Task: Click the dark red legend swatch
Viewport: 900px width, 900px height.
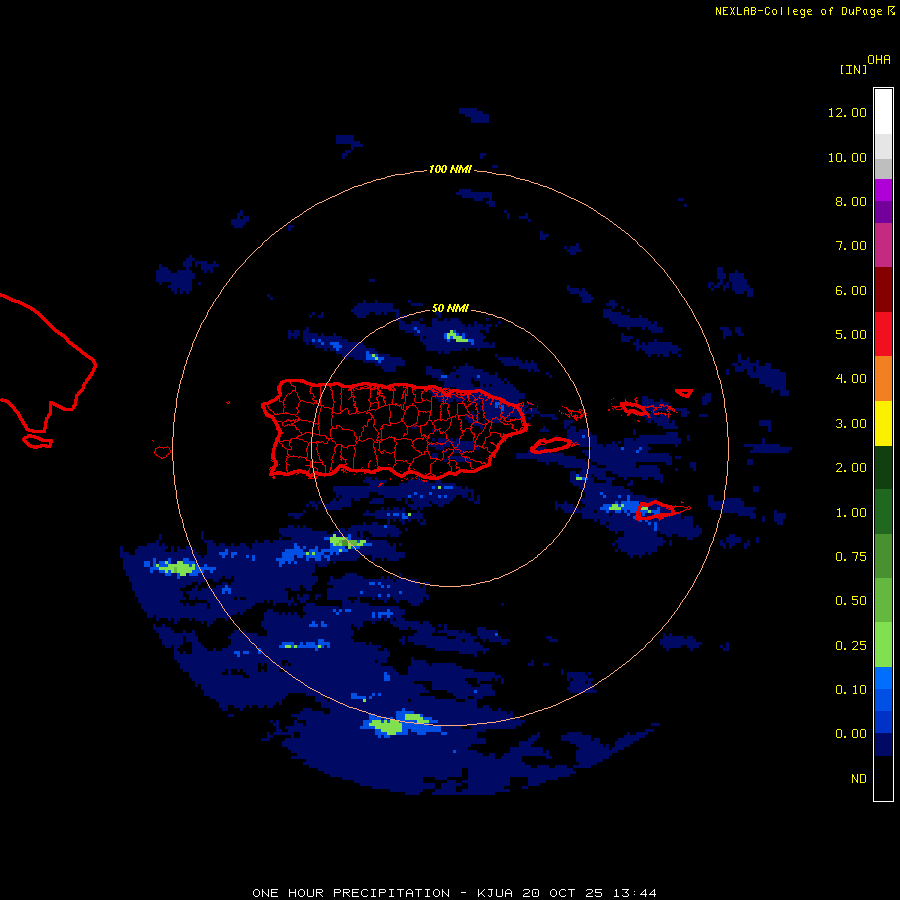Action: point(883,290)
